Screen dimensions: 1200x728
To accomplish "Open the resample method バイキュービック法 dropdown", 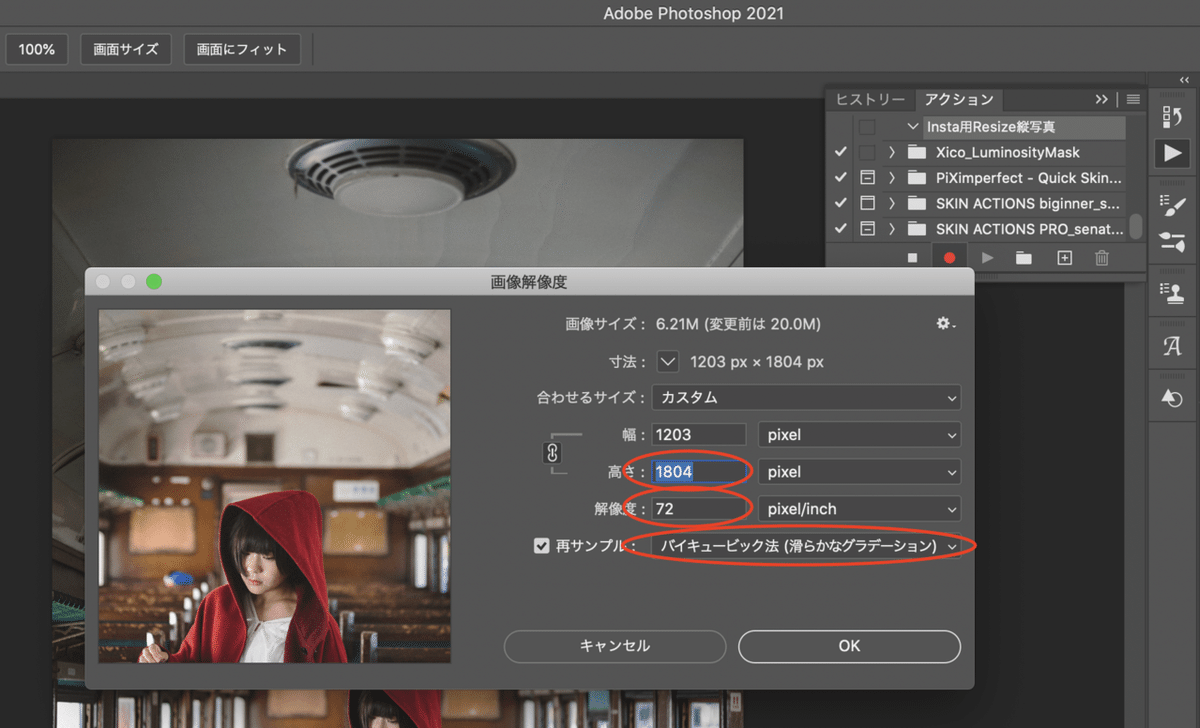I will click(x=806, y=546).
